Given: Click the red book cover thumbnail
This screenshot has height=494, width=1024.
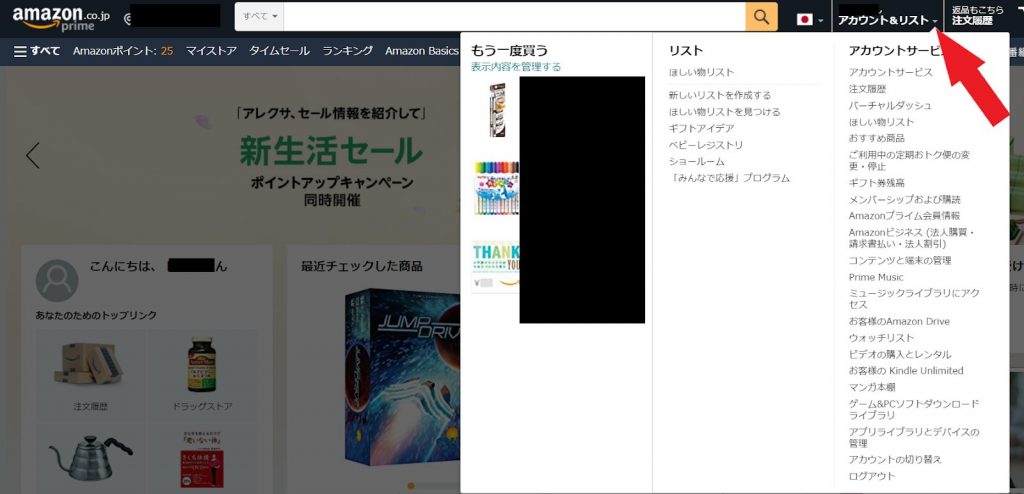Looking at the screenshot, I should pos(202,458).
